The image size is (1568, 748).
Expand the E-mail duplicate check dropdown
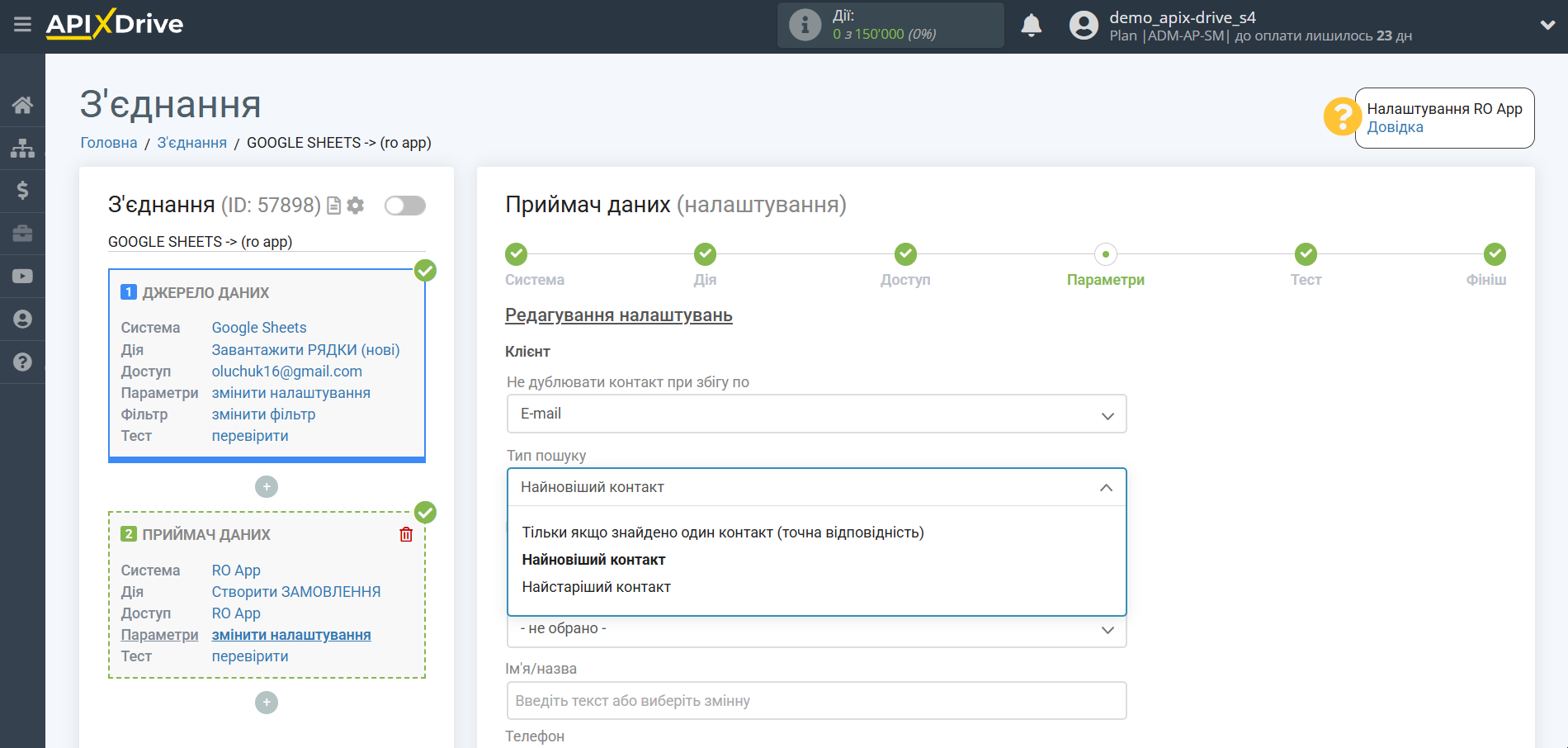816,414
